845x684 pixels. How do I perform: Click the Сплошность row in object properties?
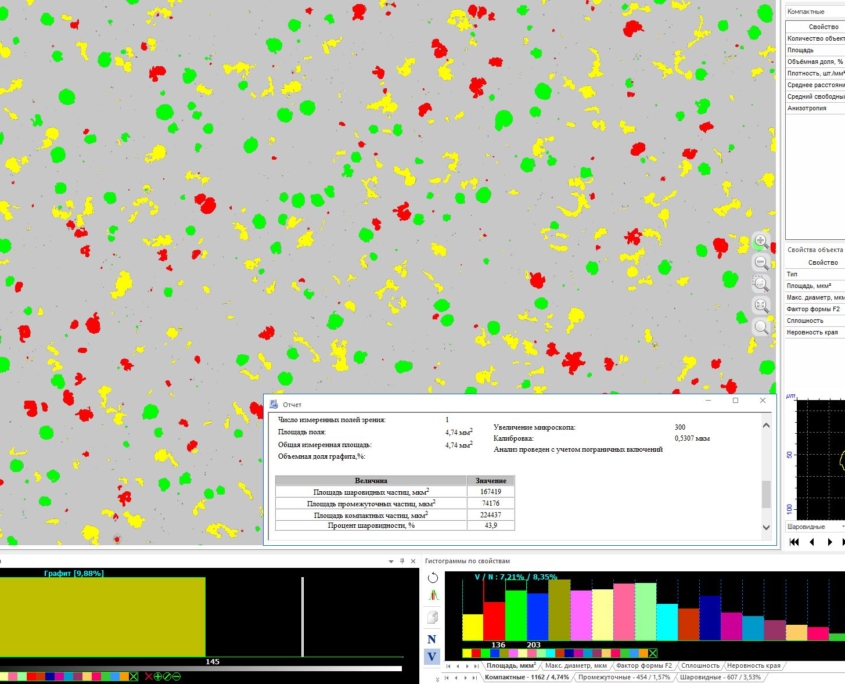coord(815,321)
